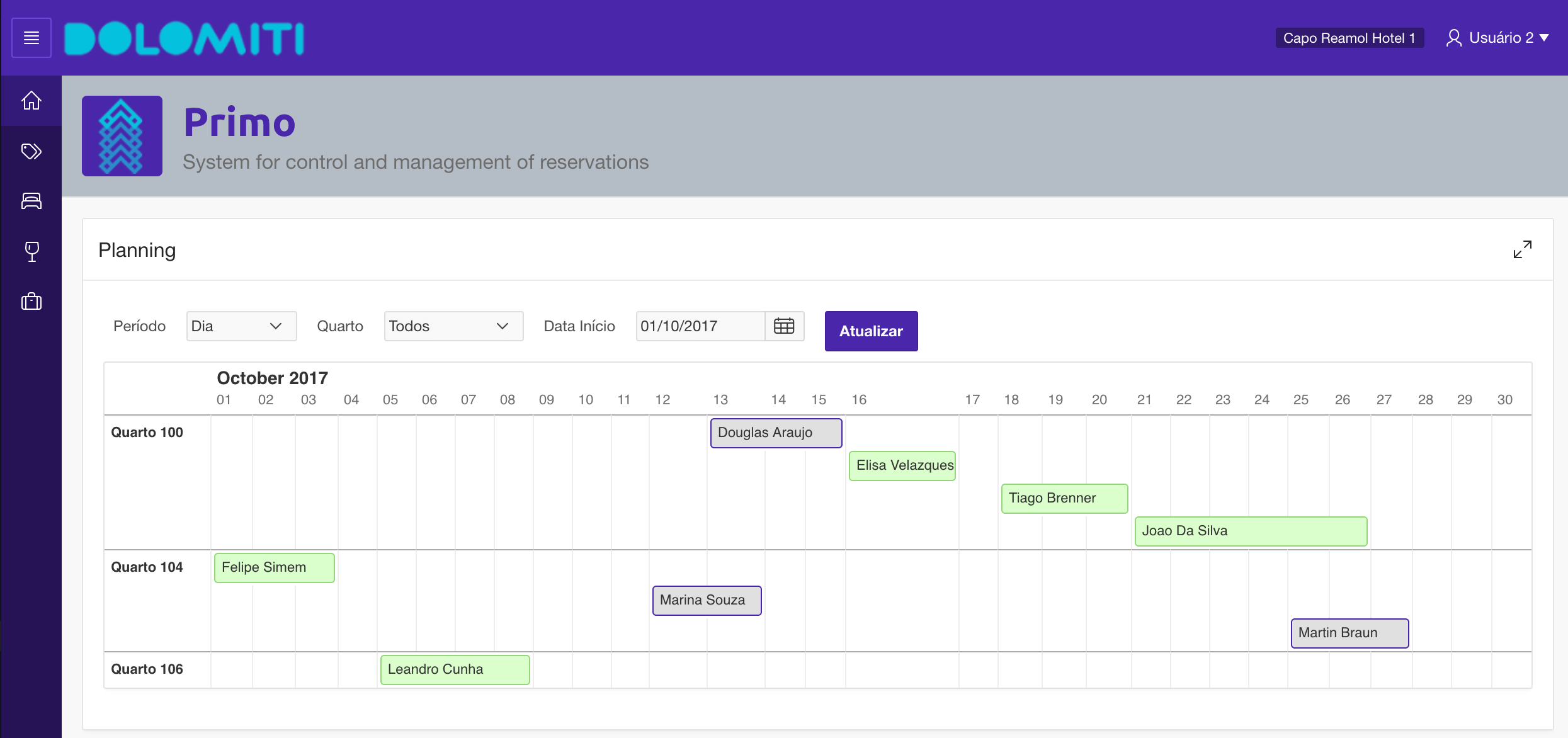The image size is (1568, 738).
Task: Open the bed rooms sidebar icon
Action: pos(31,201)
